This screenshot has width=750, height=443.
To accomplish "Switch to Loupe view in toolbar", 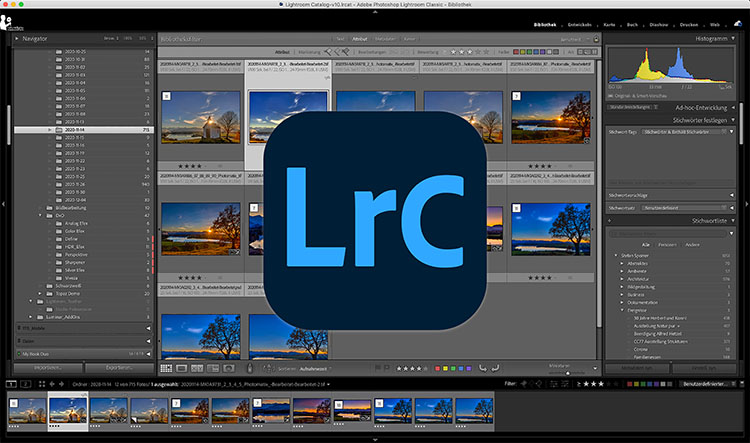I will [x=181, y=368].
